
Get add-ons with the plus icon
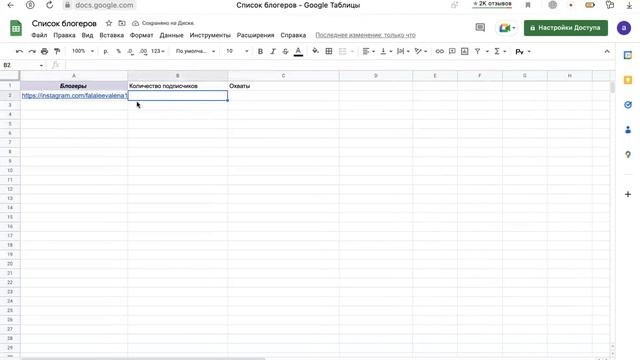pyautogui.click(x=628, y=194)
